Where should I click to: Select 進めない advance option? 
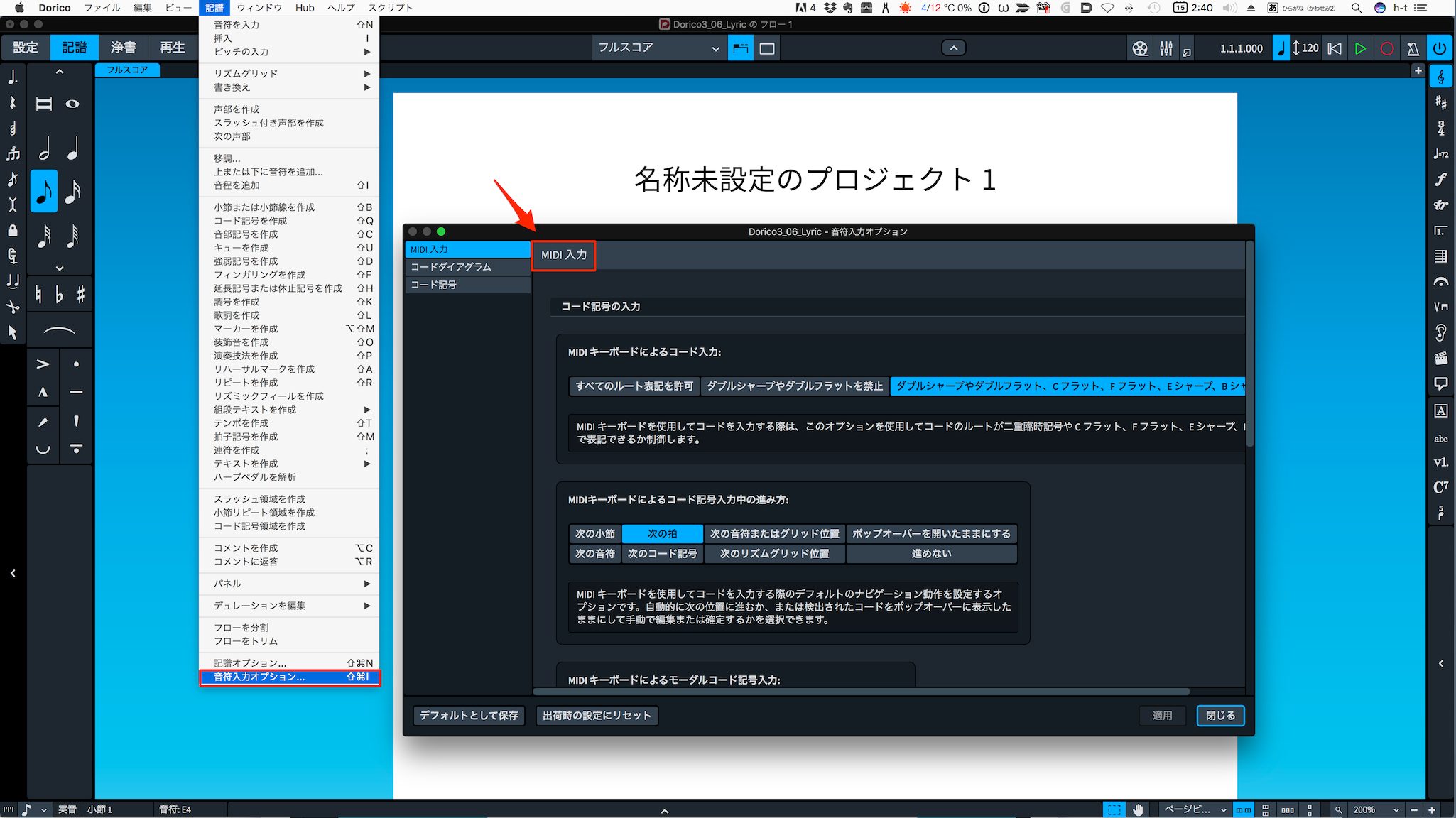pos(931,553)
